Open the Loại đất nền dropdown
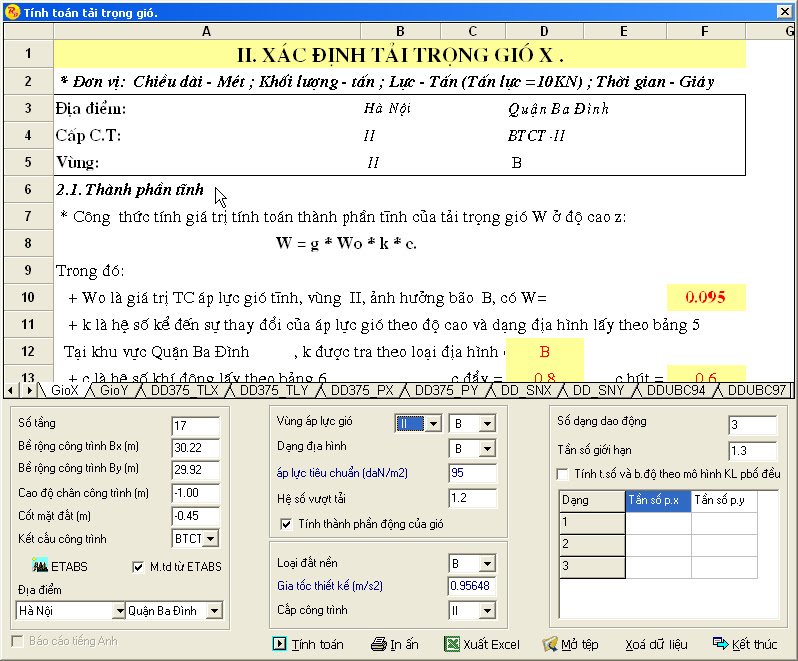The height and width of the screenshot is (661, 798). pos(487,563)
